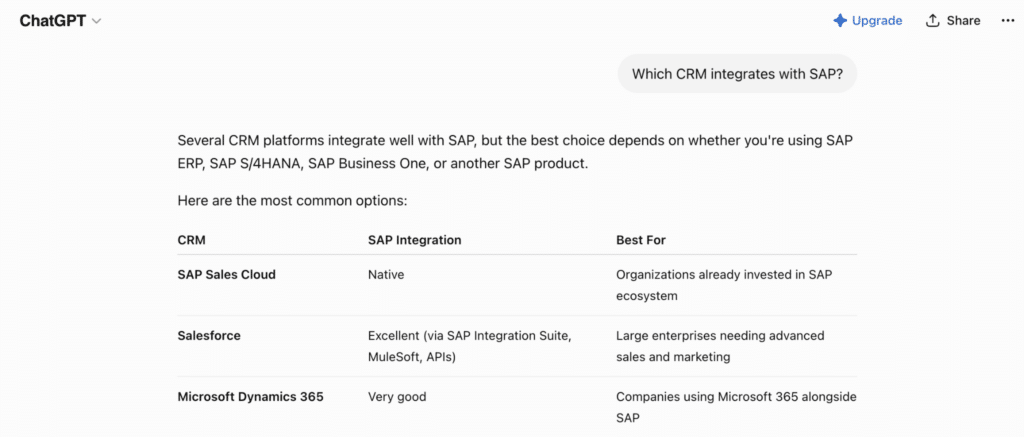
Task: Click the 'CRM' column header
Action: pyautogui.click(x=191, y=240)
